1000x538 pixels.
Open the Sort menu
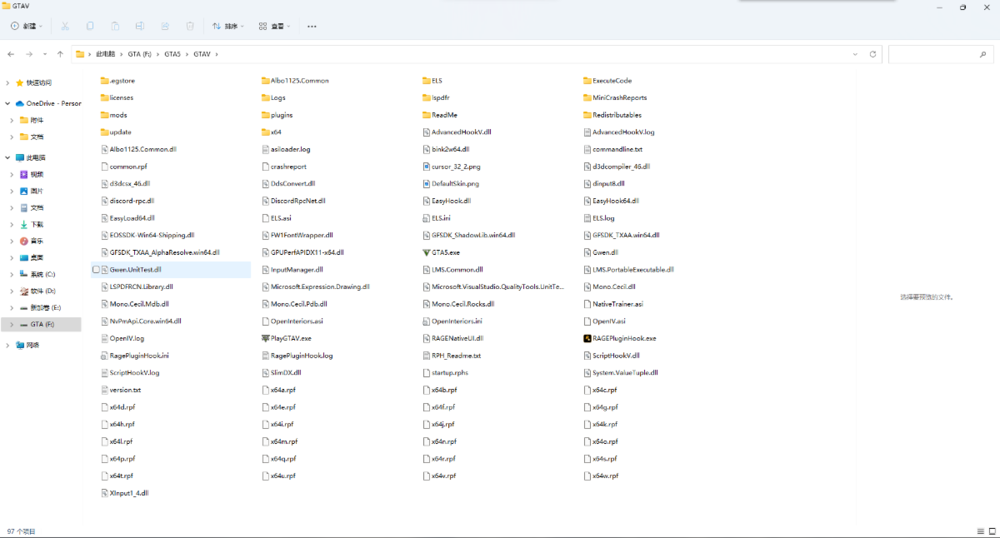click(x=228, y=26)
